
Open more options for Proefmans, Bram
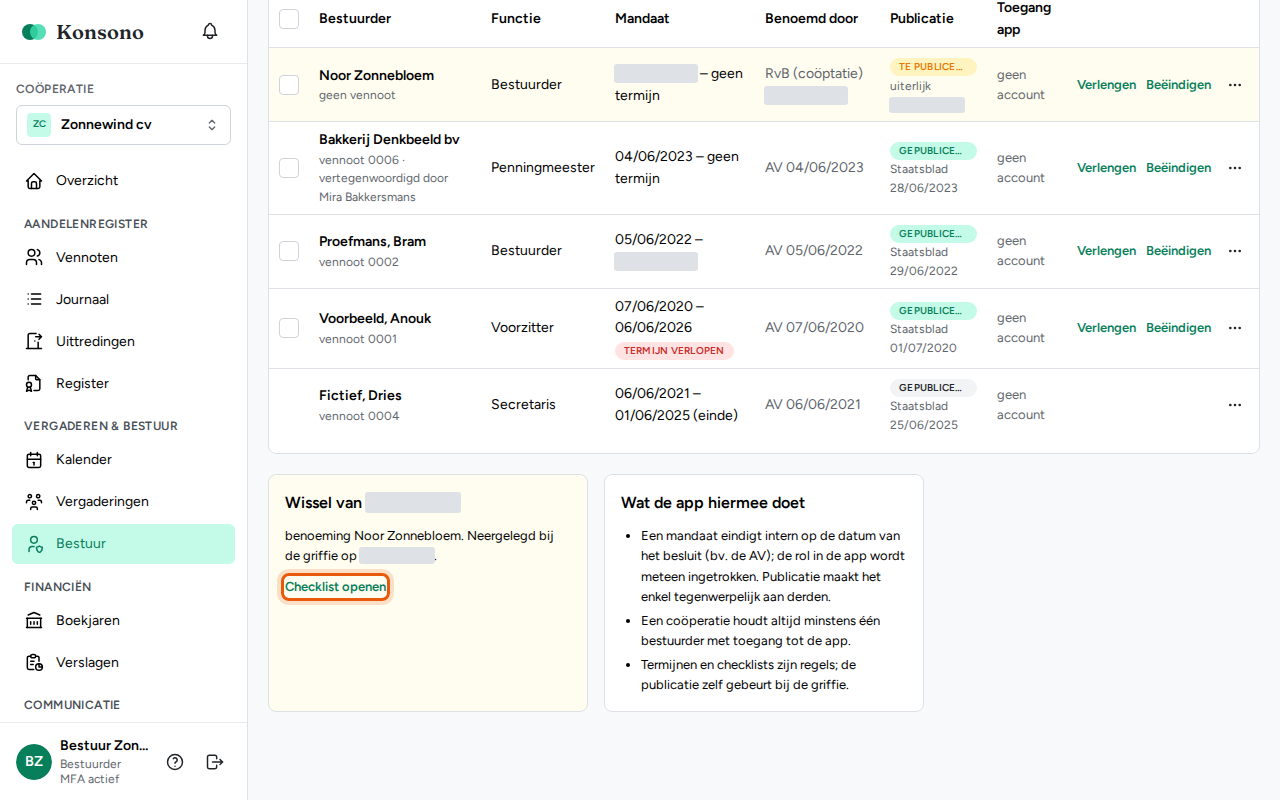(x=1235, y=251)
